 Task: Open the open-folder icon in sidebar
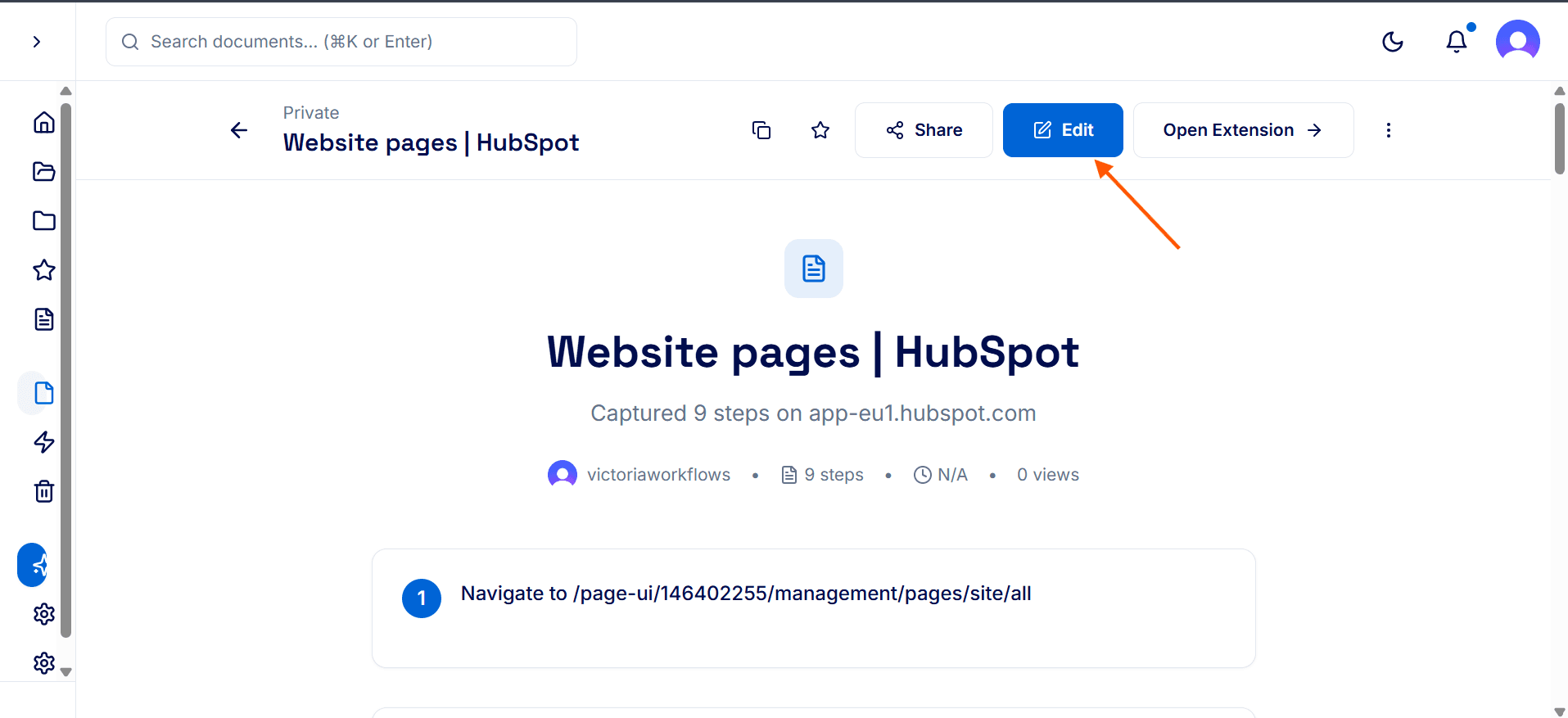pos(44,172)
